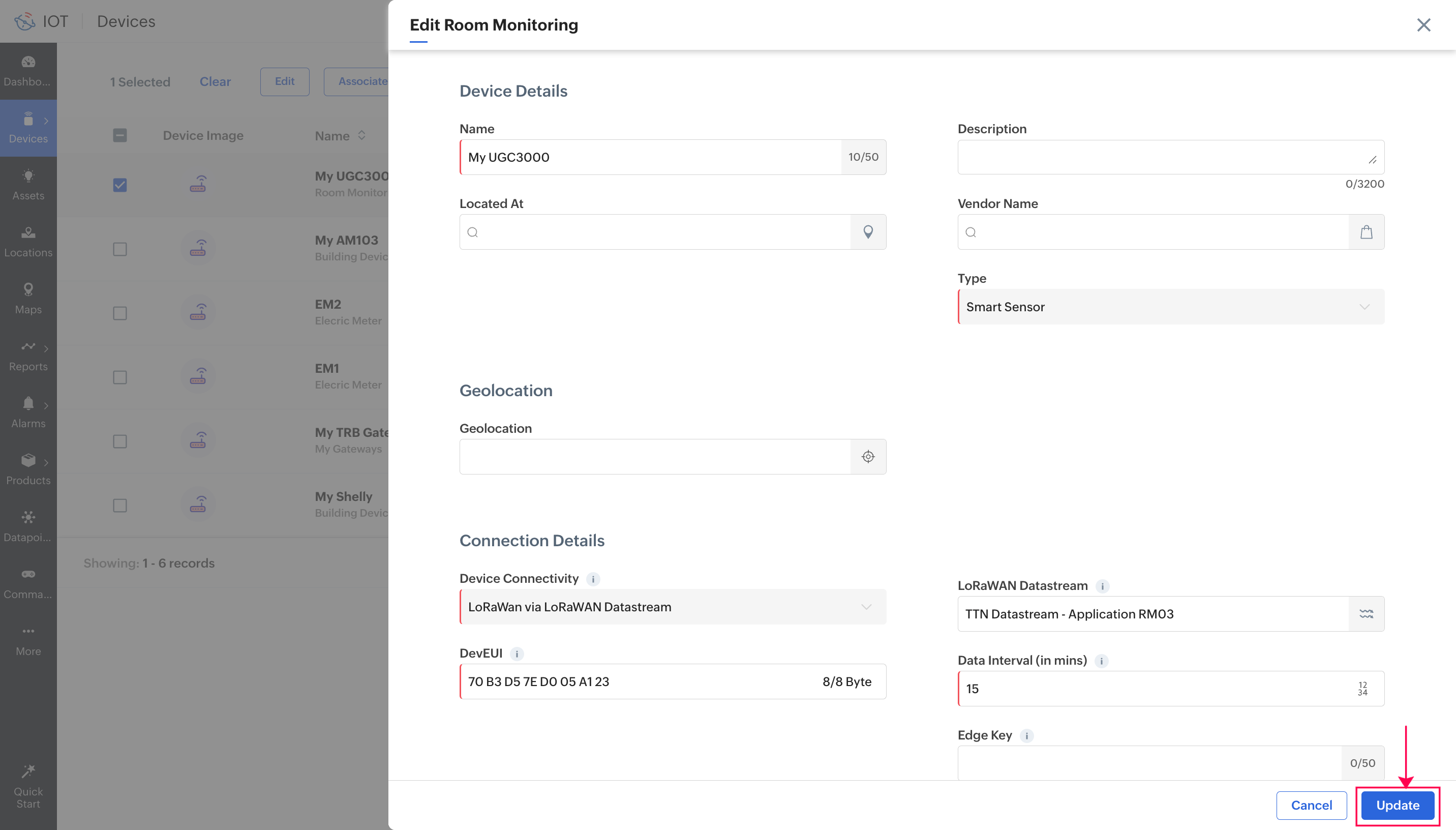Viewport: 1456px width, 830px height.
Task: Click info icon beside Data Interval label
Action: click(1101, 661)
